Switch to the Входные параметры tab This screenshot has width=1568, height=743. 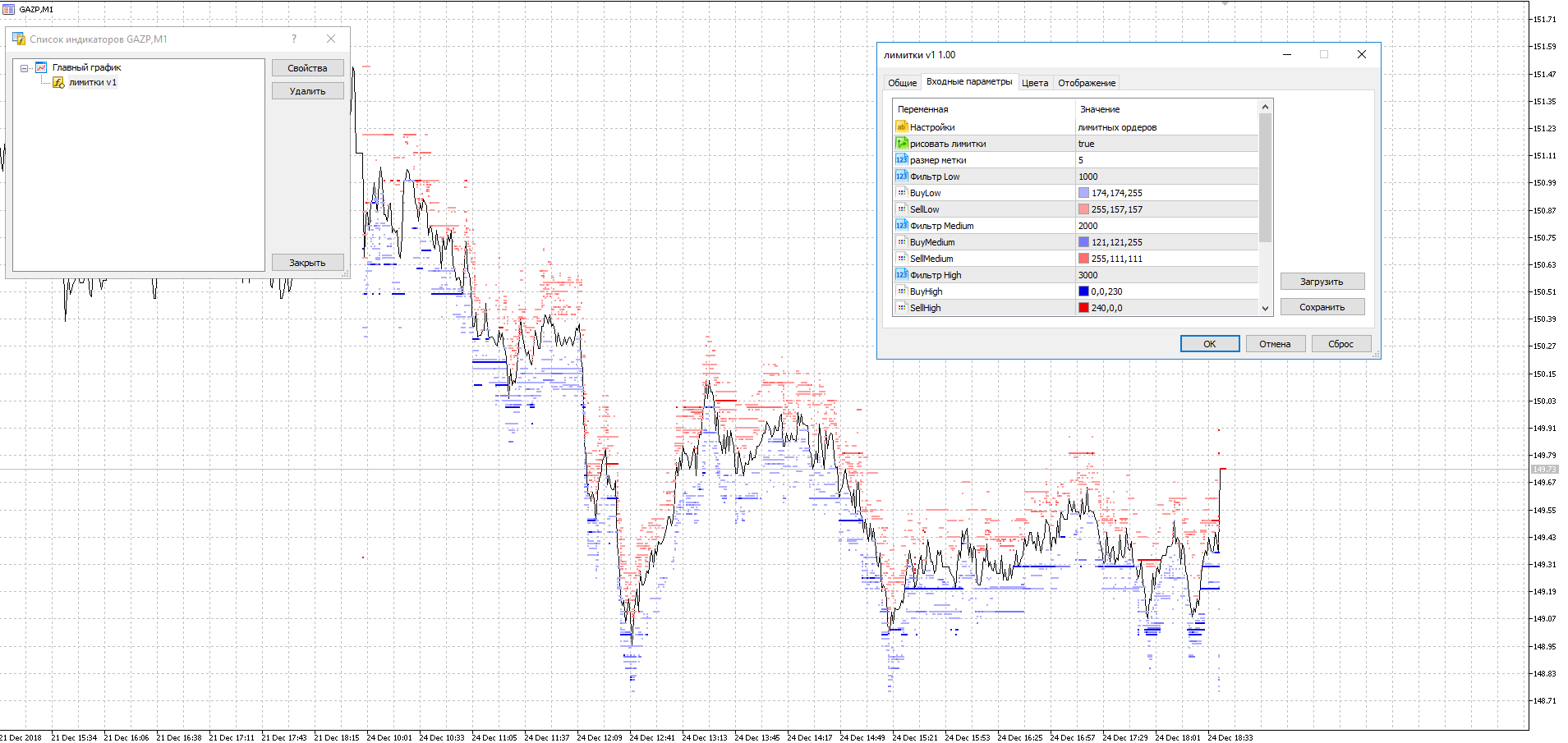(969, 82)
